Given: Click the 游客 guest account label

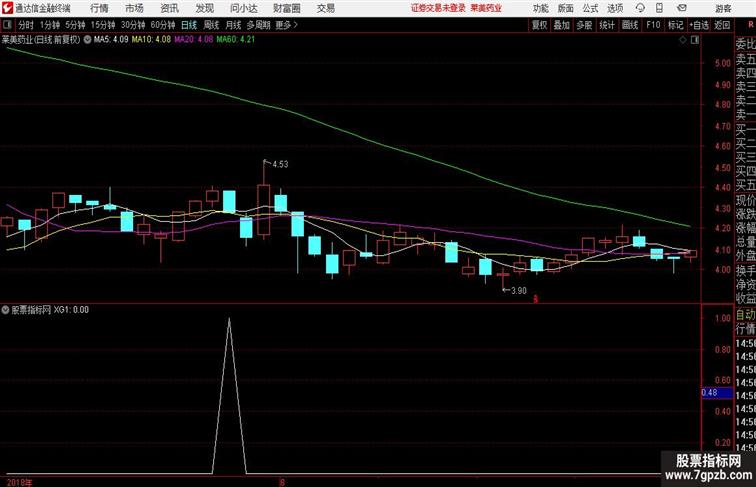Looking at the screenshot, I should click(x=723, y=8).
